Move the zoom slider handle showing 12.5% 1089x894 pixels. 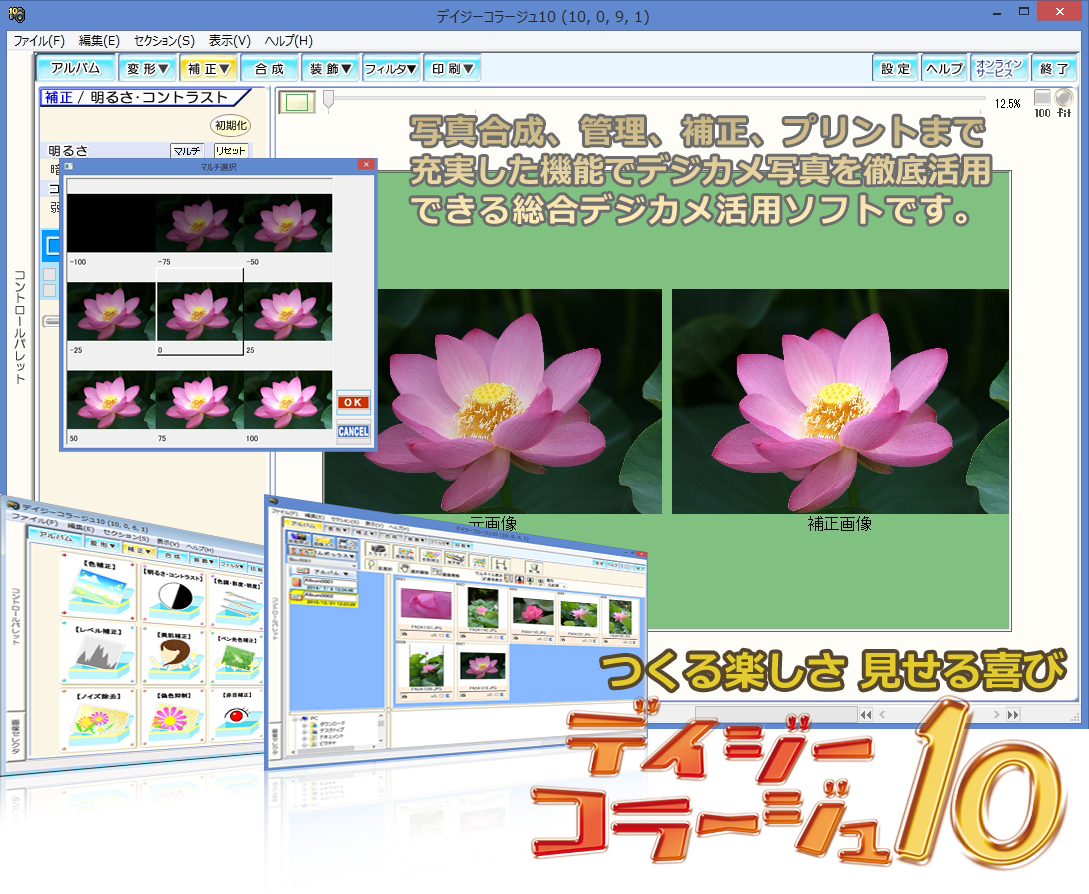click(x=329, y=99)
